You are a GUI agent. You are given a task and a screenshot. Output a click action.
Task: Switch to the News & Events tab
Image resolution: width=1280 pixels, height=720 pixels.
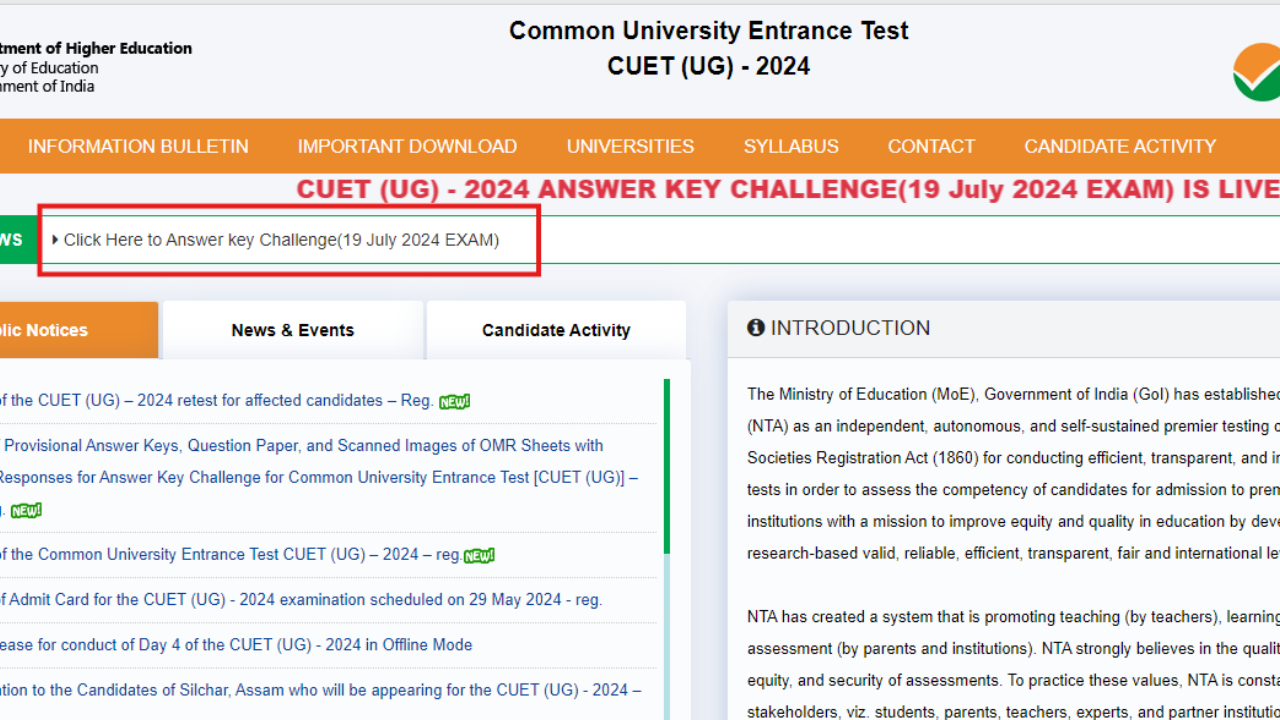pos(293,330)
